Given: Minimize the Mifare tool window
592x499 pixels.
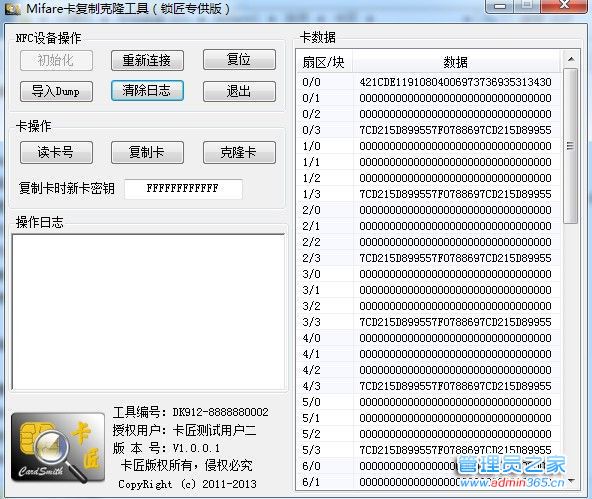Looking at the screenshot, I should click(500, 6).
